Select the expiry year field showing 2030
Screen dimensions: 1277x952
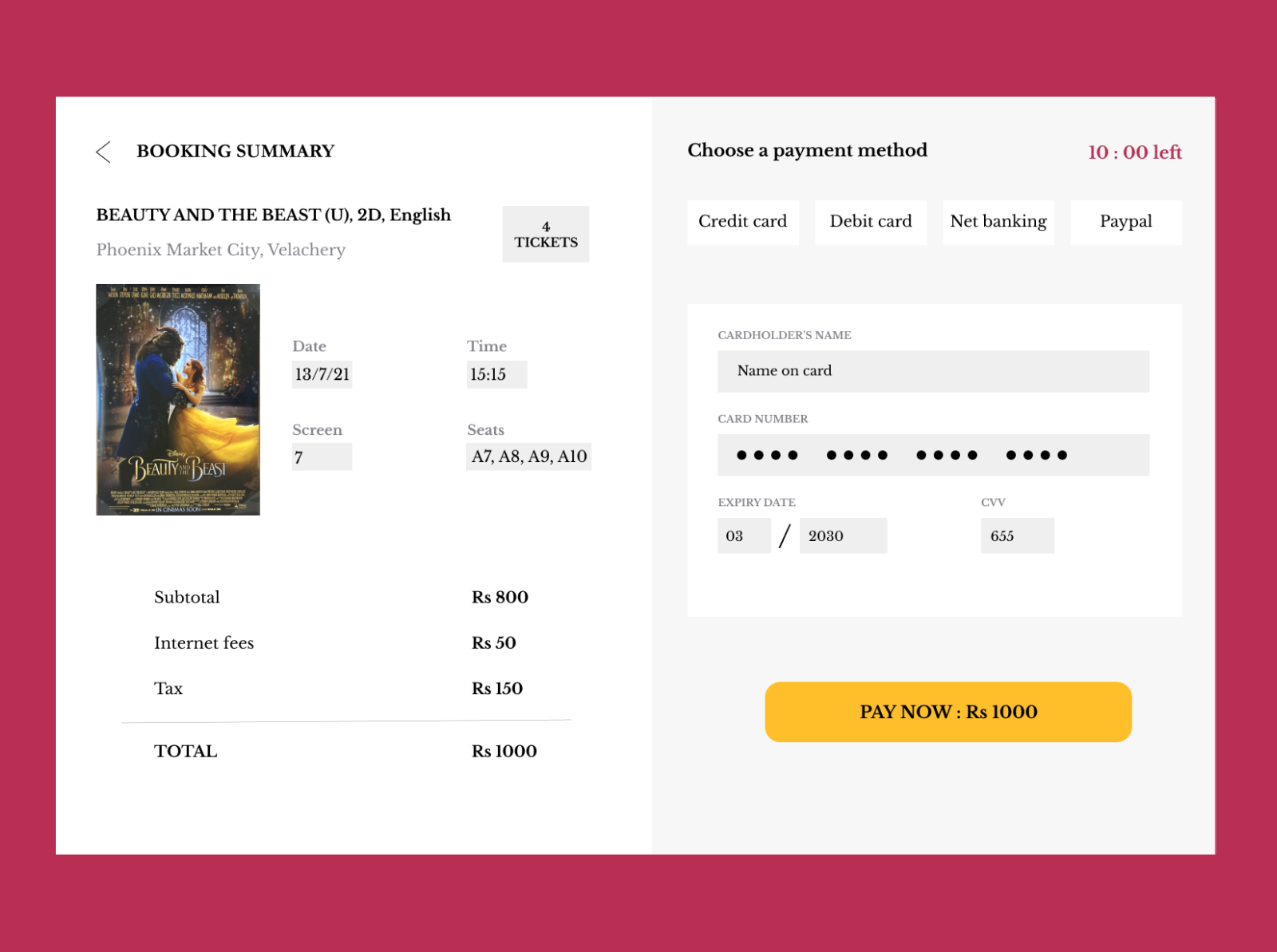pos(844,535)
